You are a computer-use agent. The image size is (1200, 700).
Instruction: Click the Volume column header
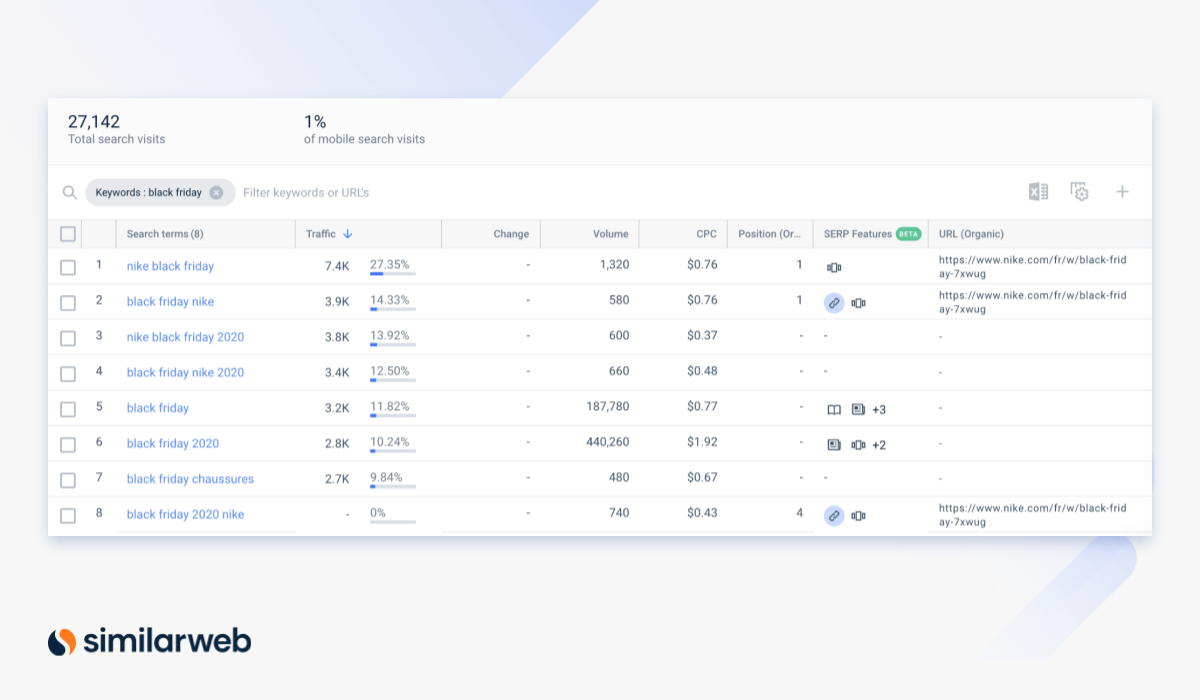610,234
